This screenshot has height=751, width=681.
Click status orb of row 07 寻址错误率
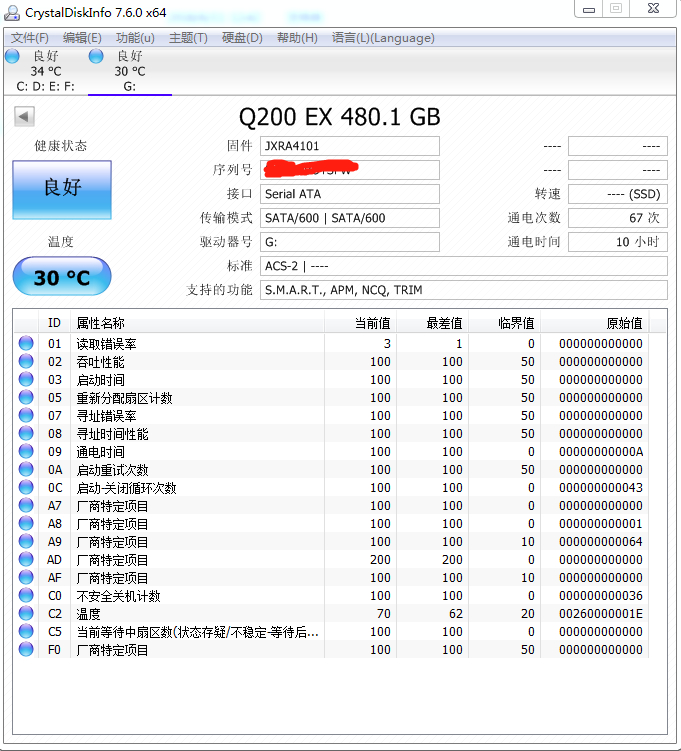point(26,415)
